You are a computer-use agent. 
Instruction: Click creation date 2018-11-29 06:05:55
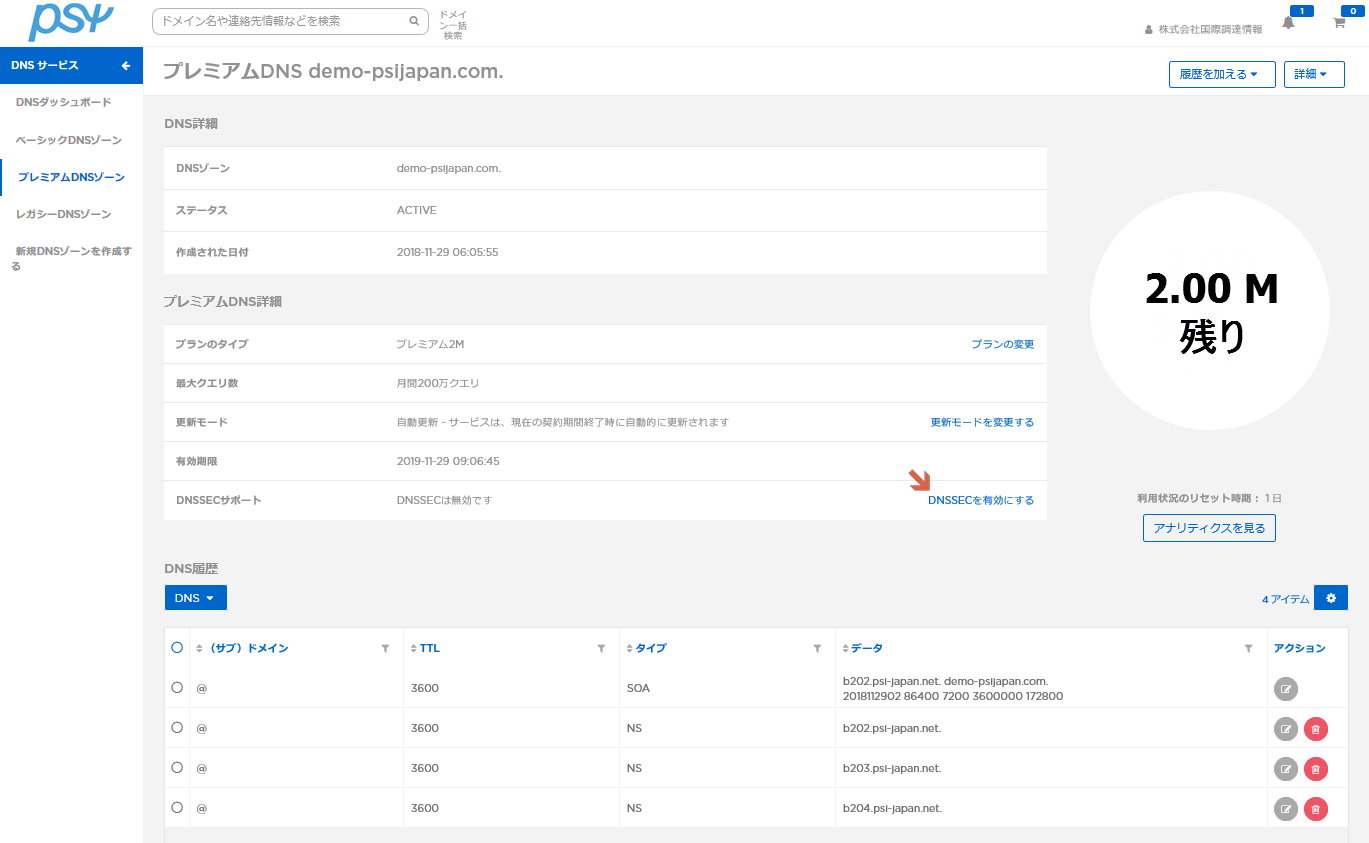(447, 253)
